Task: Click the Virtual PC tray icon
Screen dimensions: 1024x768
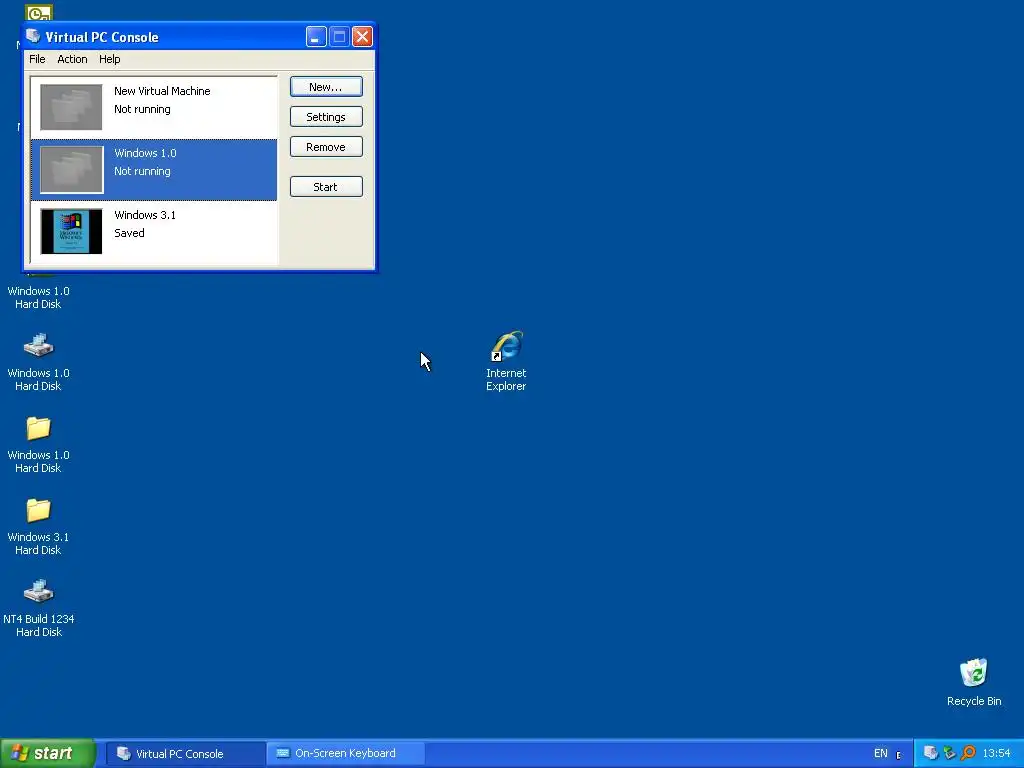Action: point(931,753)
